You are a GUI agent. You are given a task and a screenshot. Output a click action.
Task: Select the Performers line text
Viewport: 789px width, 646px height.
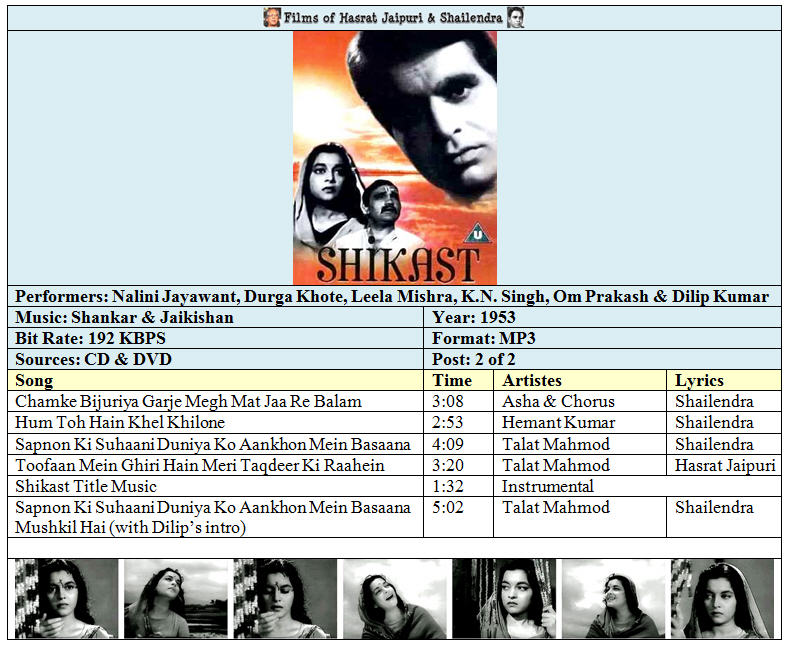click(x=392, y=296)
